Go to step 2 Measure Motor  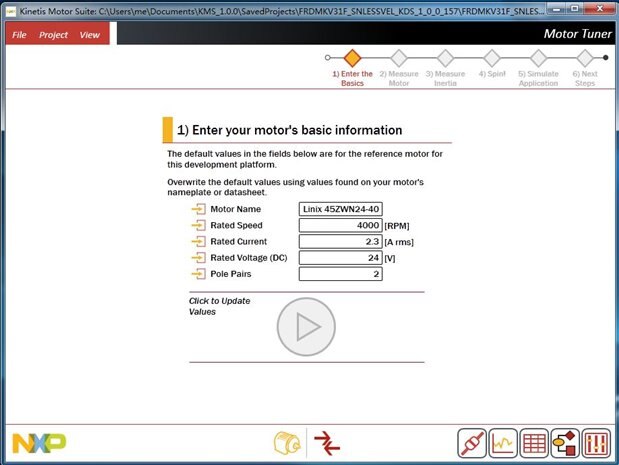[399, 58]
